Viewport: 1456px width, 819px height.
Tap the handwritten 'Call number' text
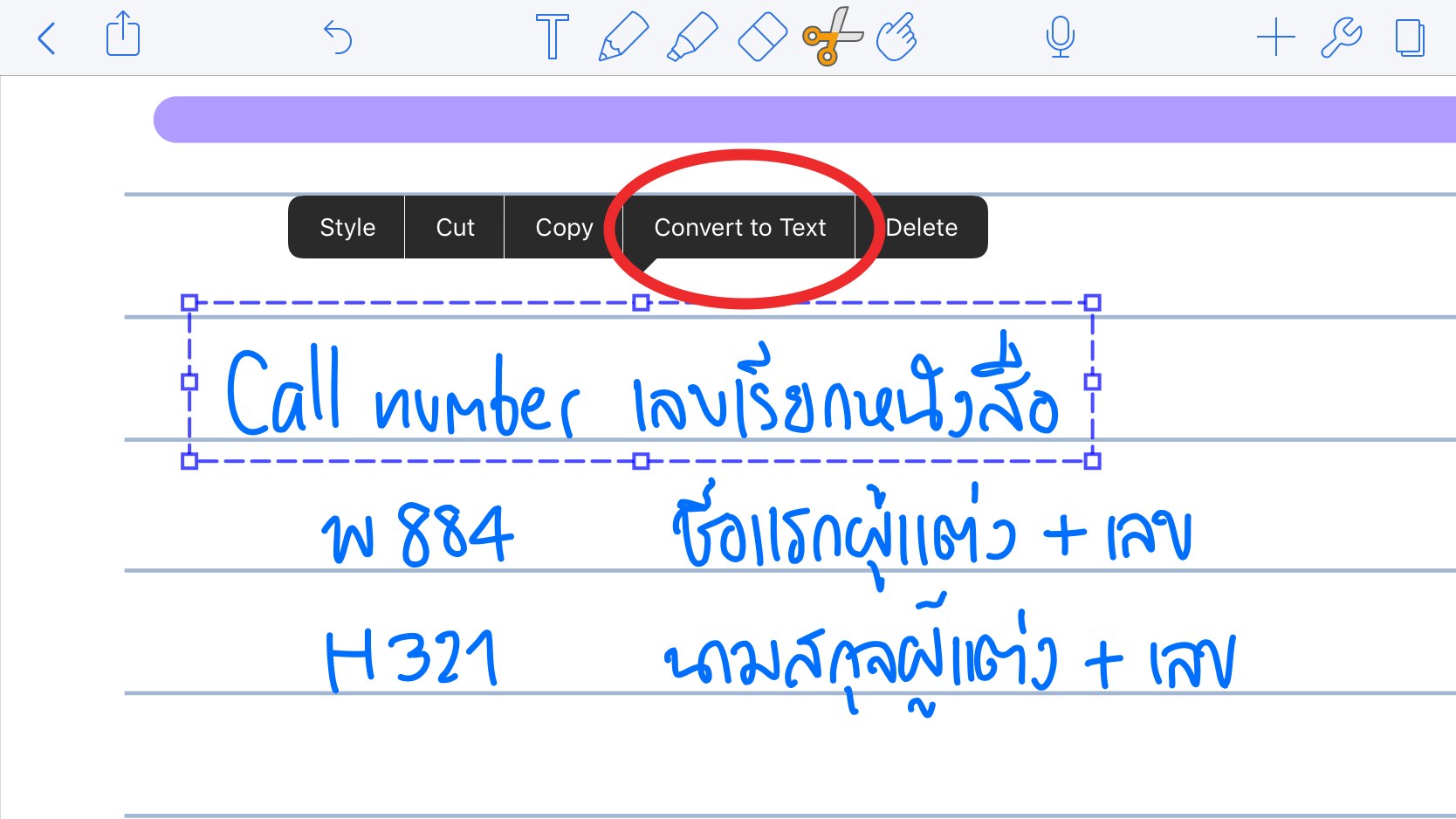click(402, 393)
